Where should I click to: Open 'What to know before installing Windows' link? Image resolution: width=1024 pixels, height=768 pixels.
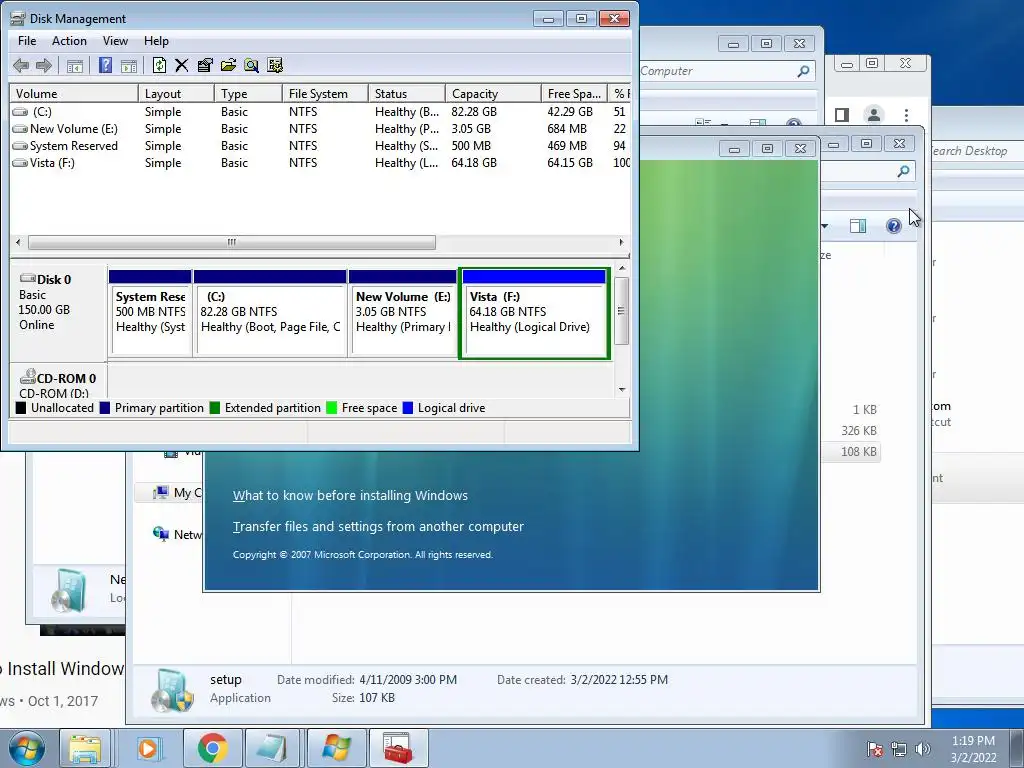point(350,495)
